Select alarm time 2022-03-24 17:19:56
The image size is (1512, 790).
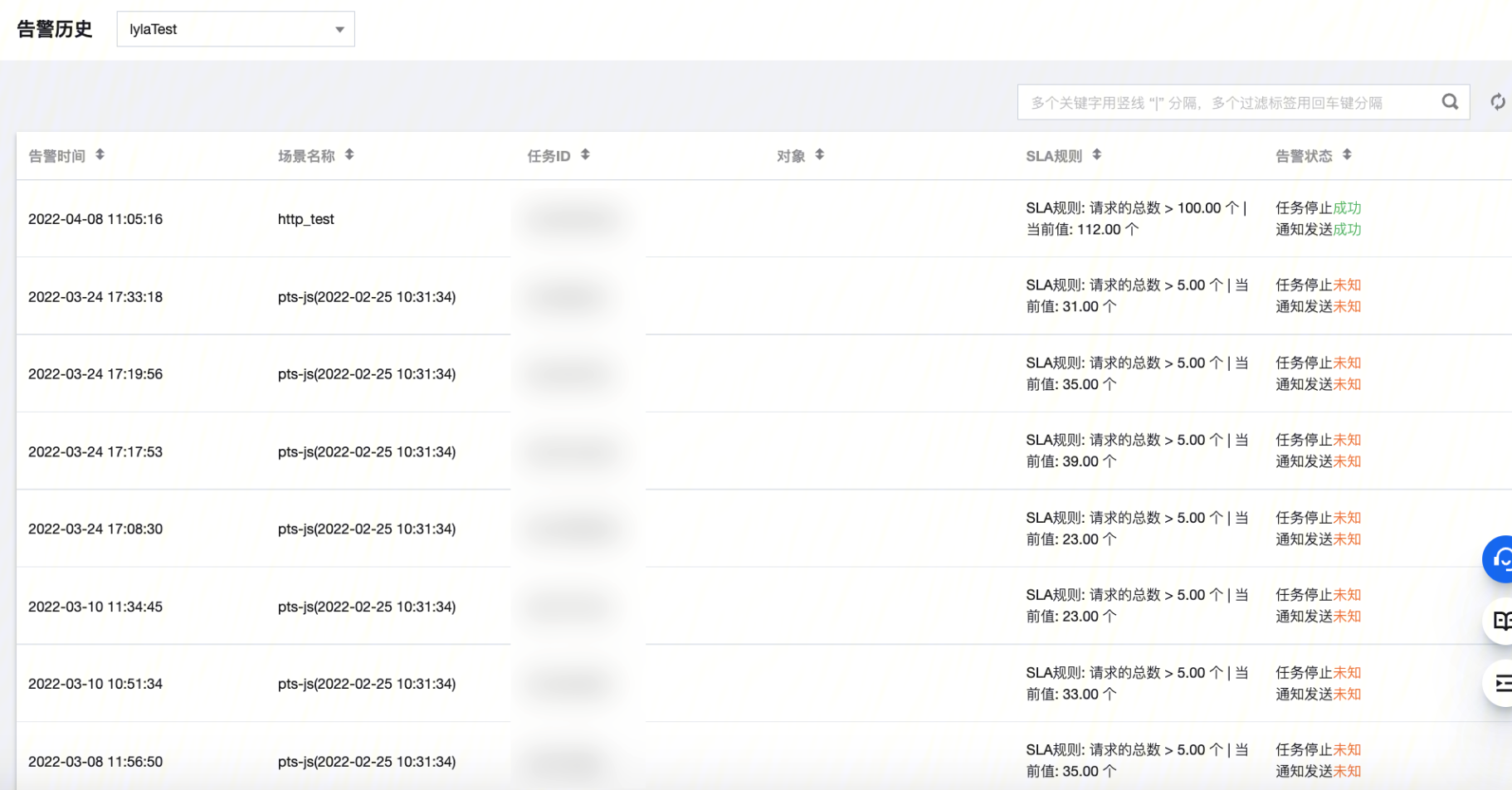coord(95,374)
